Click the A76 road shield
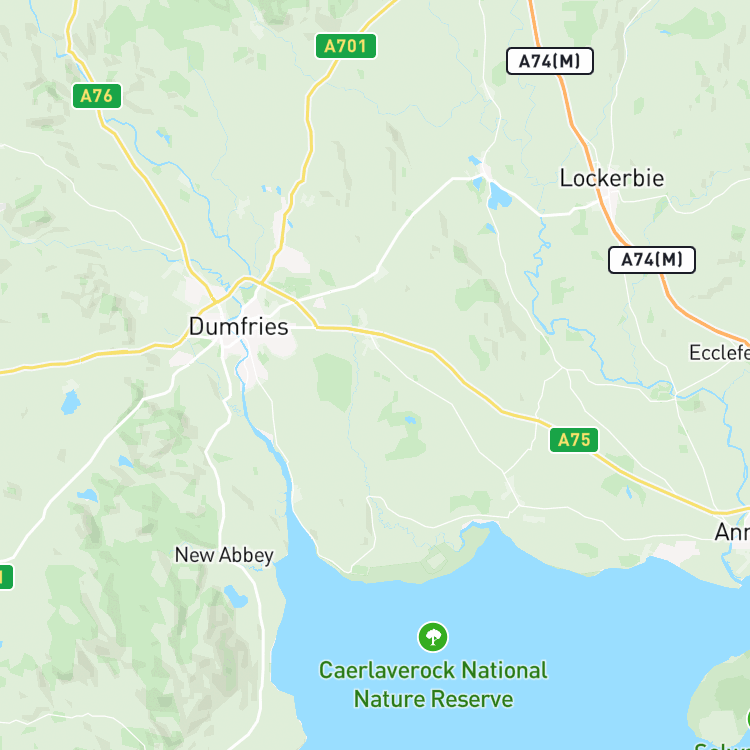 coord(97,96)
